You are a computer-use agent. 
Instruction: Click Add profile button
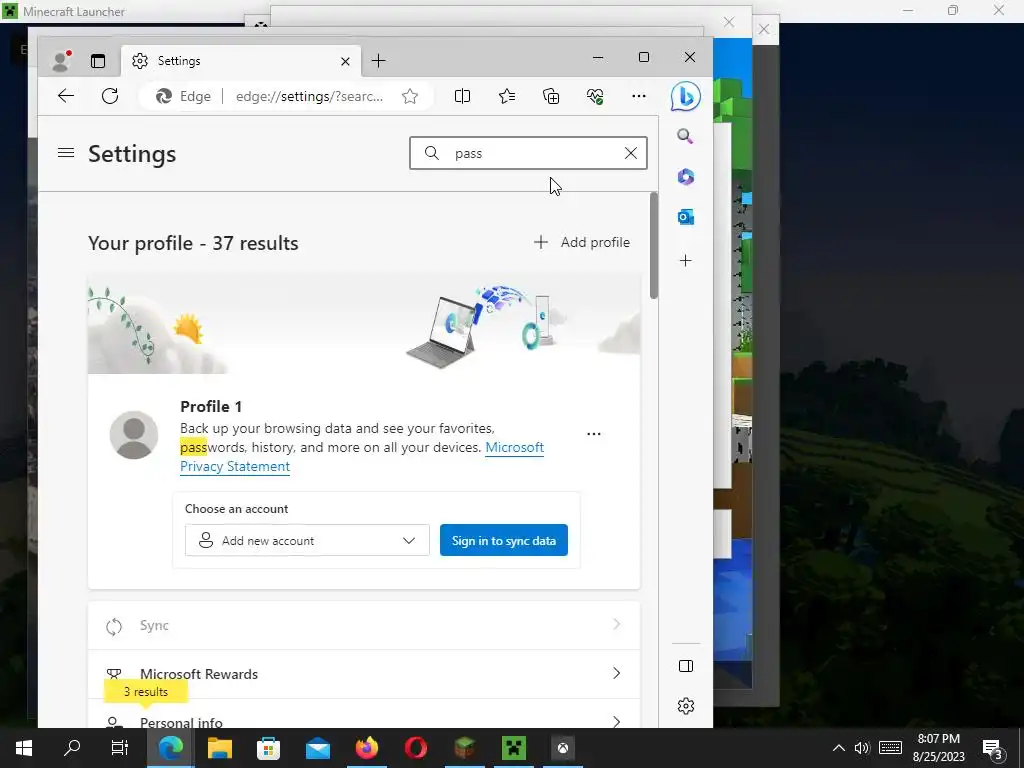coord(581,242)
